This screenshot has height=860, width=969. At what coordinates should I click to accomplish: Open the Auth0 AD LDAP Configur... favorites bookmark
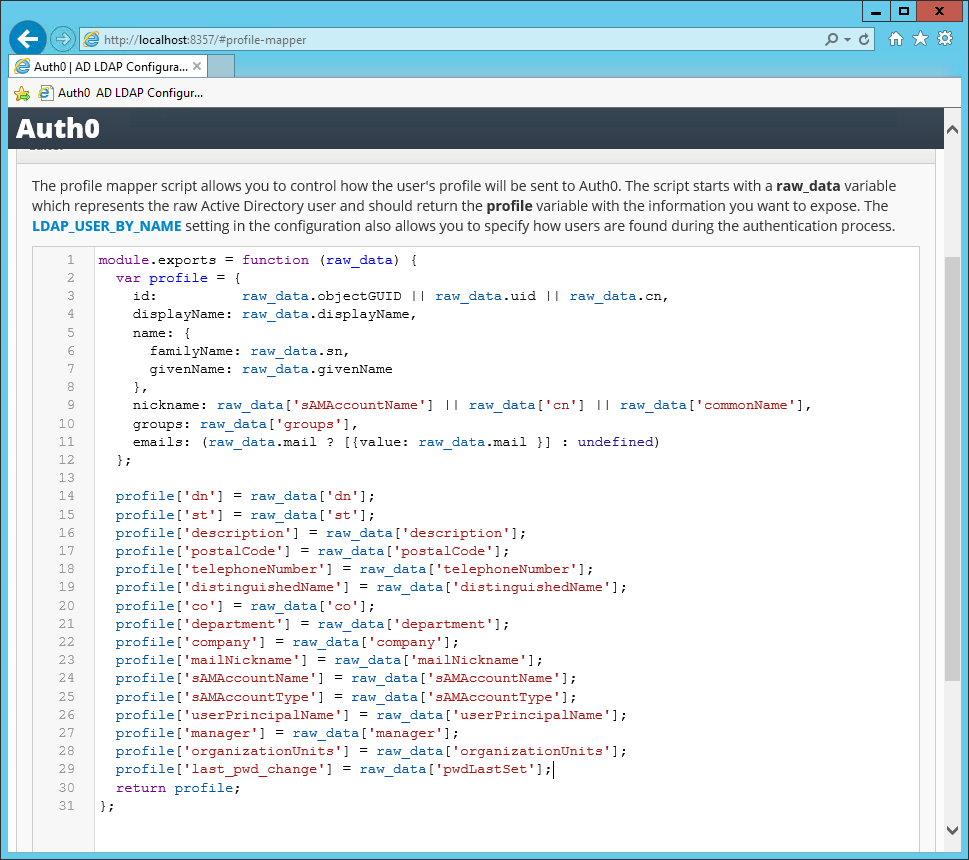click(x=121, y=93)
